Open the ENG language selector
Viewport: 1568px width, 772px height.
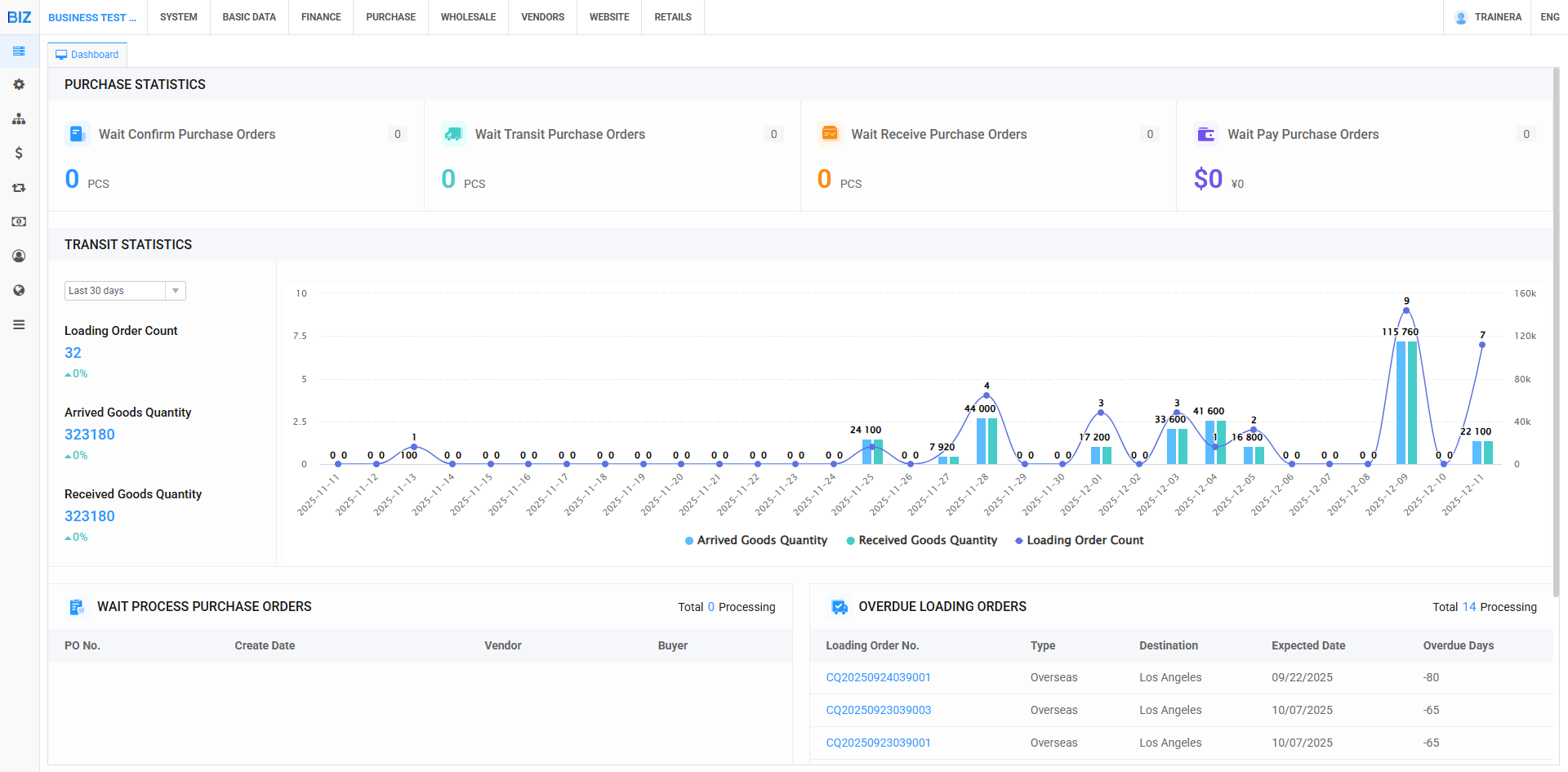click(1549, 17)
